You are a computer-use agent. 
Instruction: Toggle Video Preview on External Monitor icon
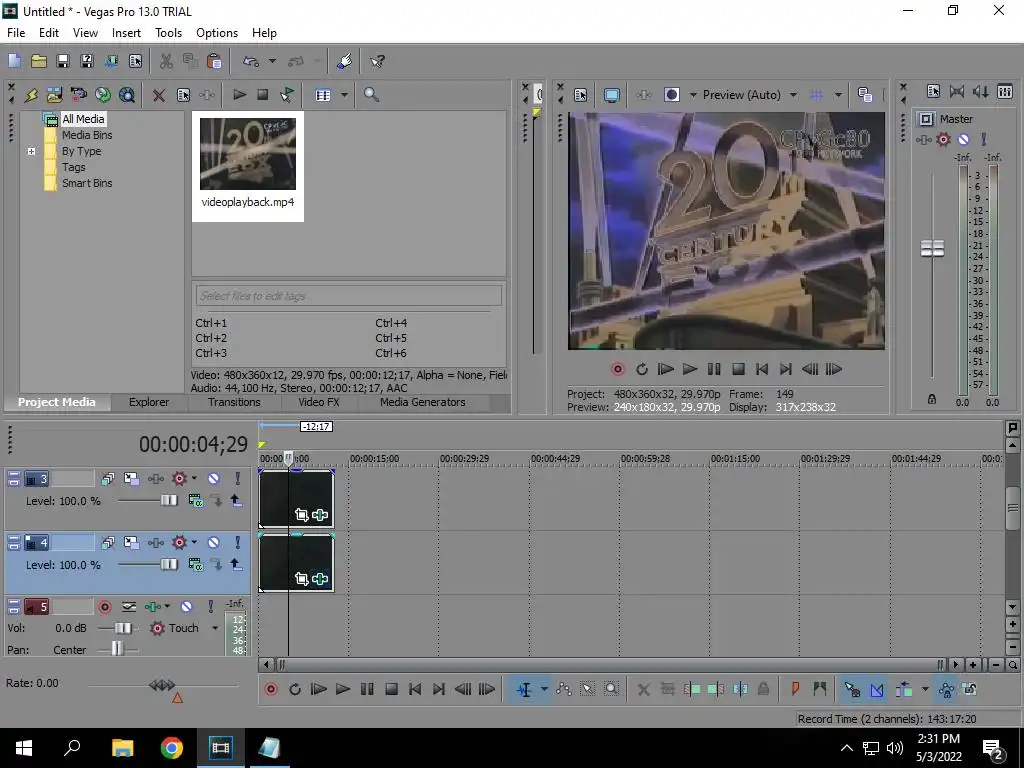(611, 95)
